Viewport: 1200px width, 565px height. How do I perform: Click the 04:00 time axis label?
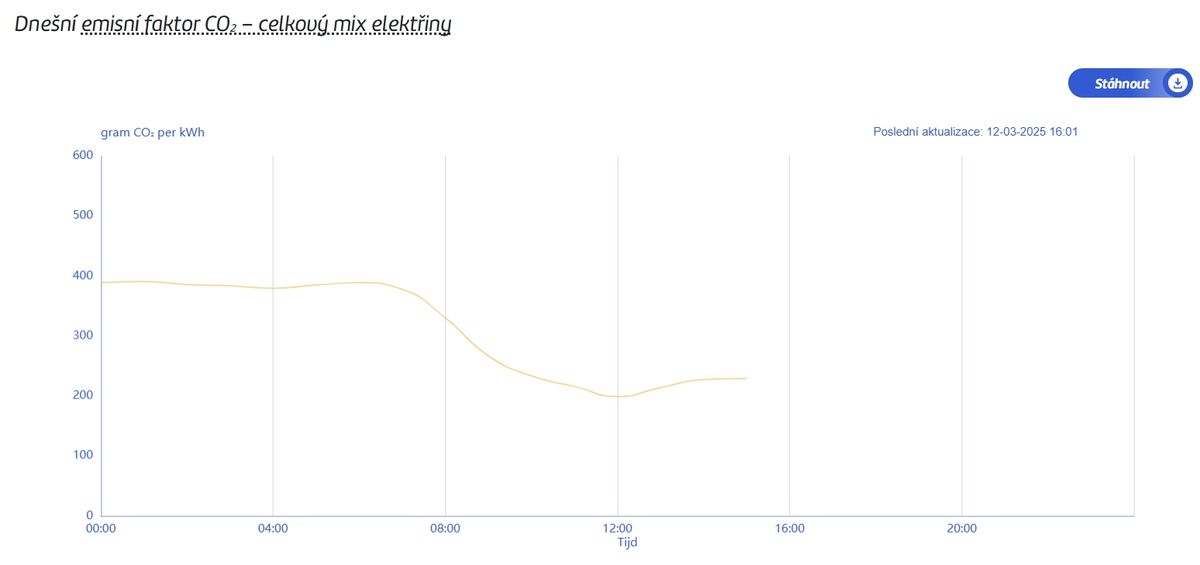coord(273,528)
